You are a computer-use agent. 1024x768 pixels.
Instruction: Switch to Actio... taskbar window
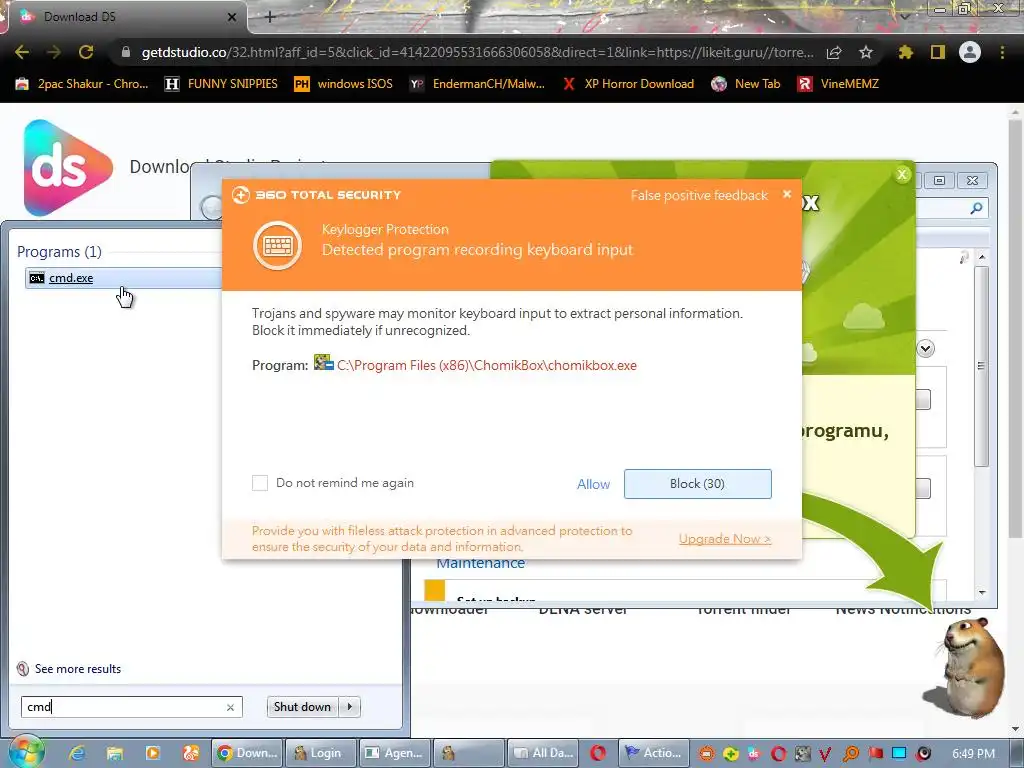654,753
